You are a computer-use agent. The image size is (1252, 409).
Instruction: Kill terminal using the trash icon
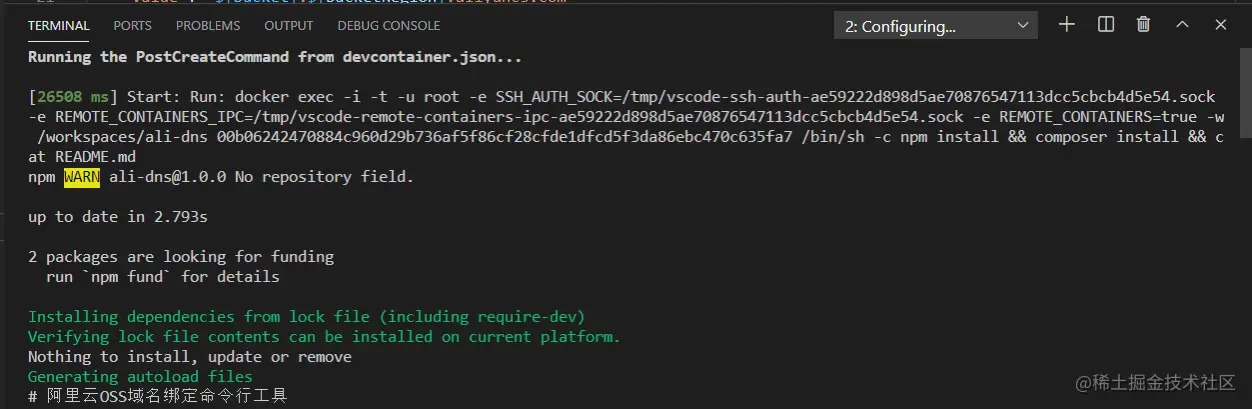(x=1144, y=25)
